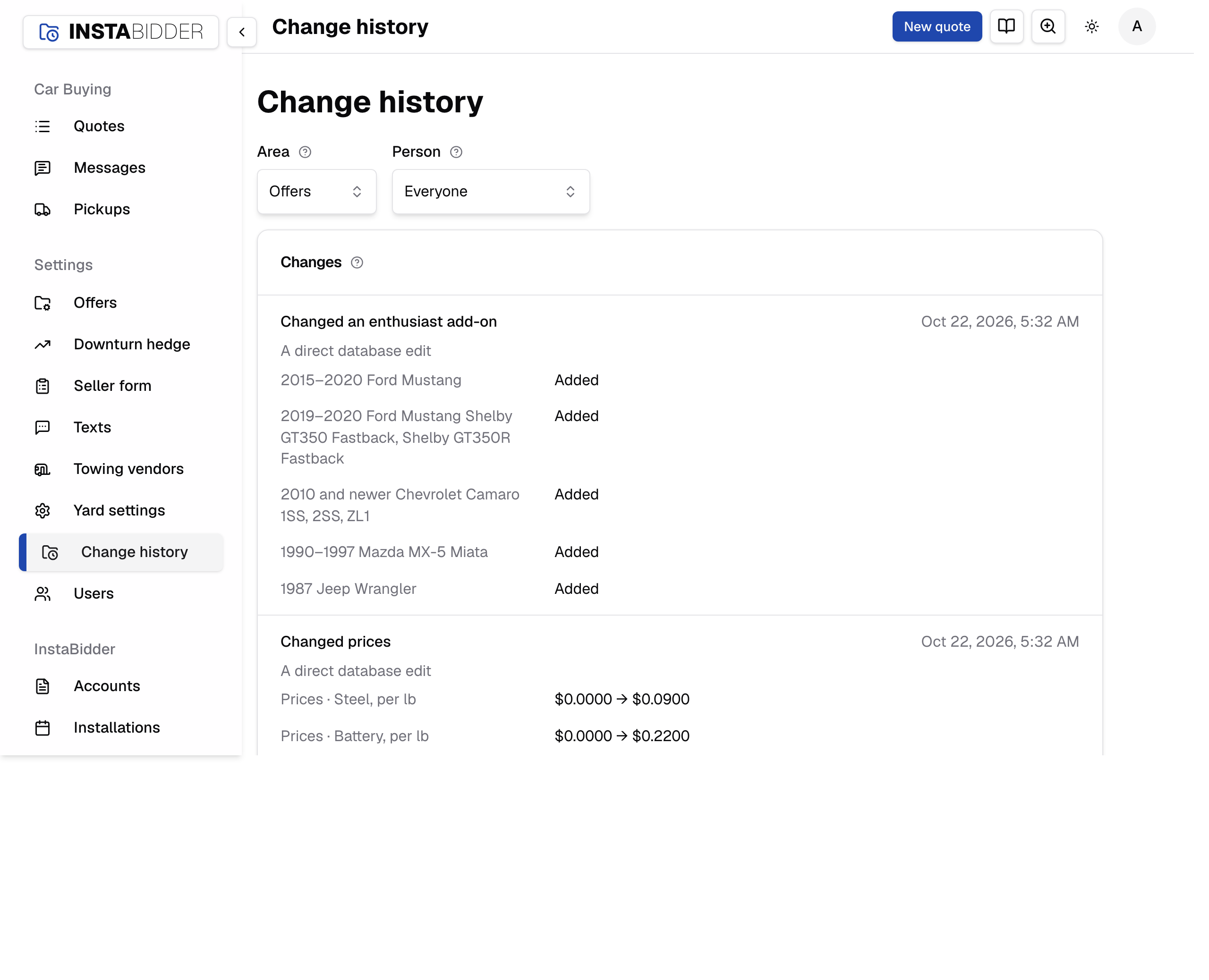Click the InstaBidder logo

[x=121, y=32]
